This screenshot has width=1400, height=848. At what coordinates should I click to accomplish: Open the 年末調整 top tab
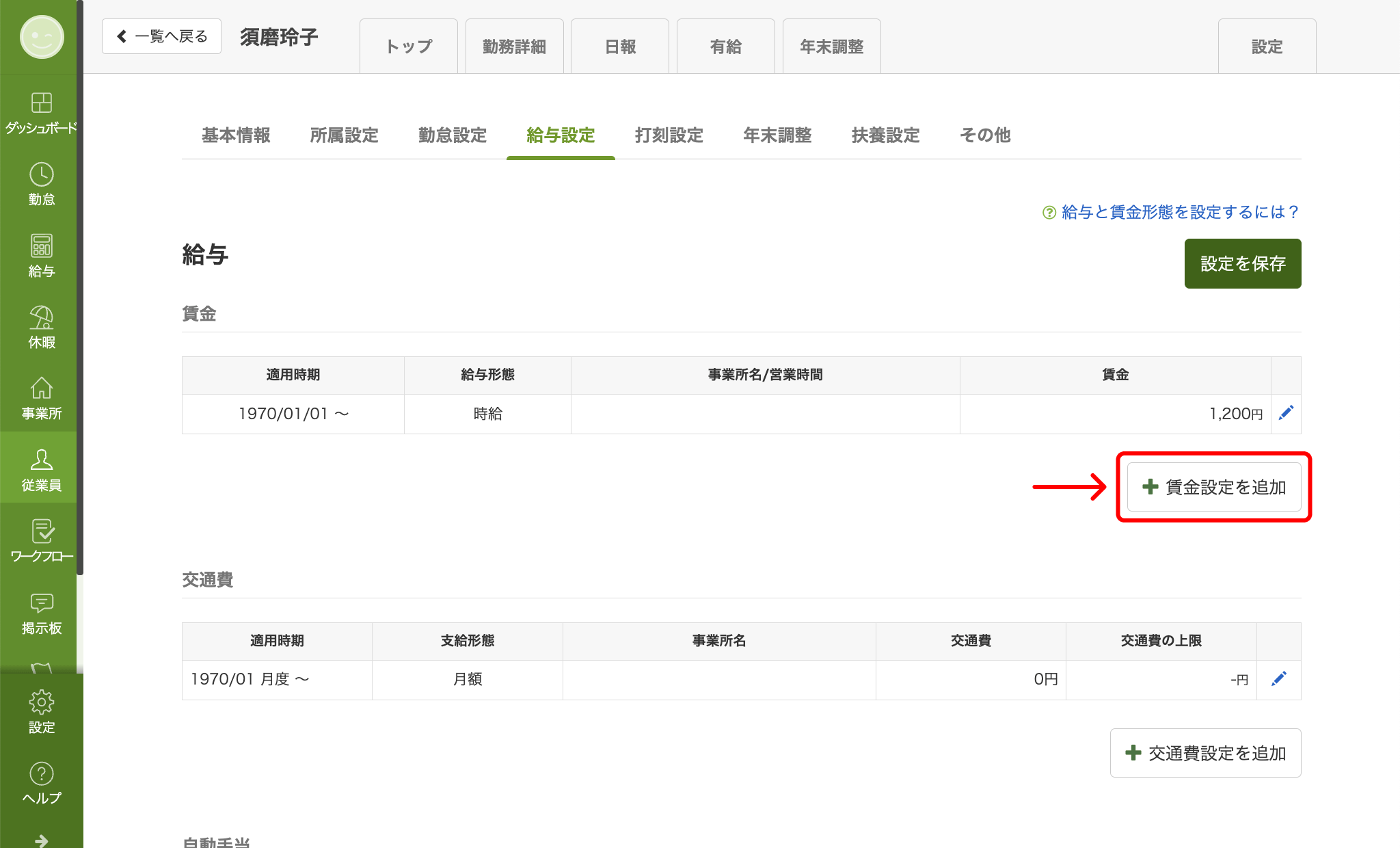click(831, 47)
